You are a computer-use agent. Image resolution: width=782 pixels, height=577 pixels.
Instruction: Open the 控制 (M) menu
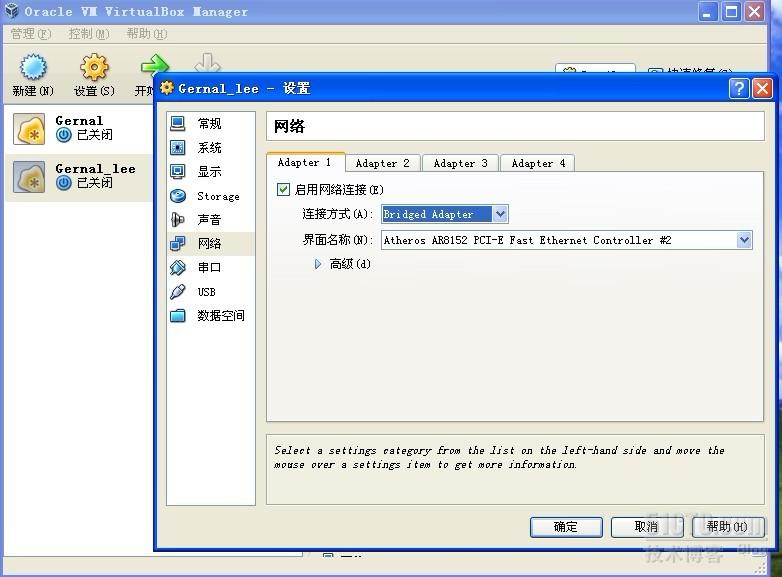pos(89,33)
